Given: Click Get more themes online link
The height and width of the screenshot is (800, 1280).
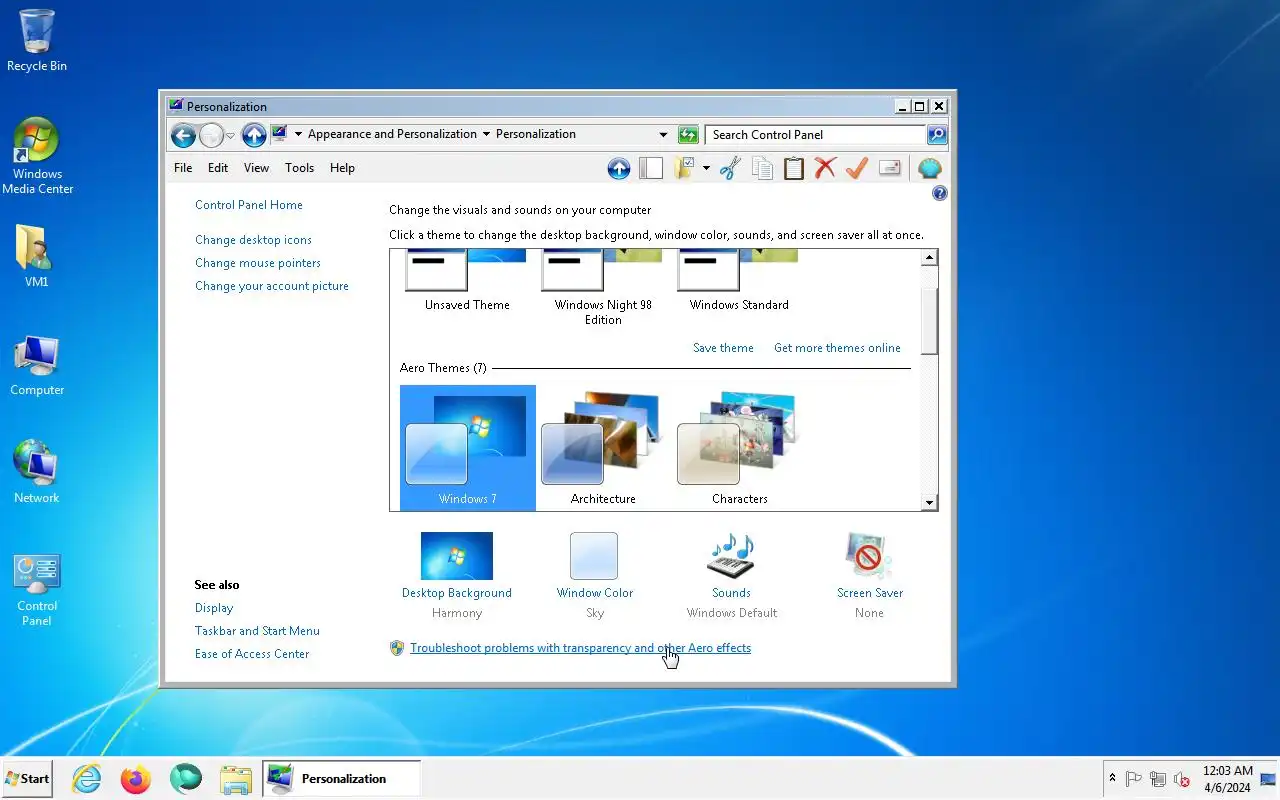Looking at the screenshot, I should (x=837, y=348).
